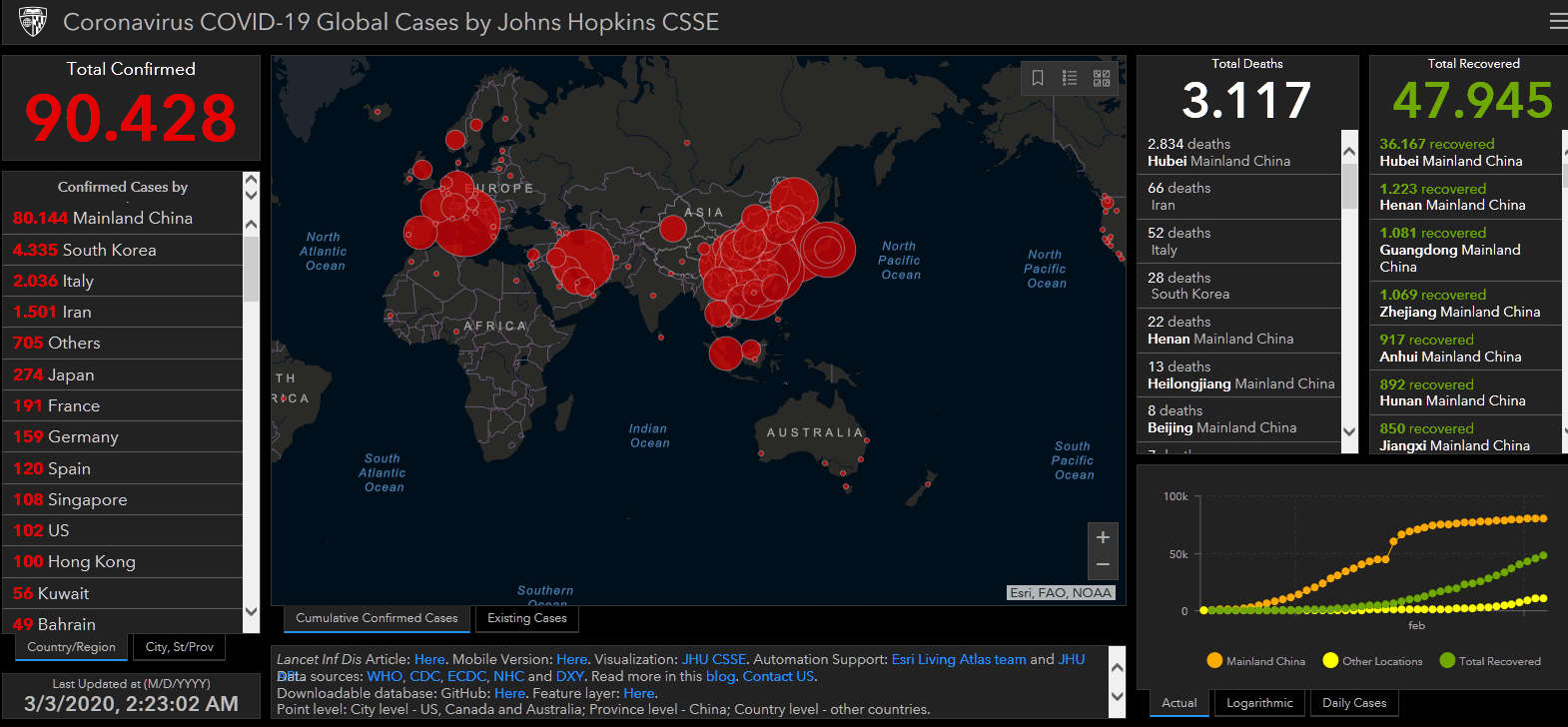
Task: Toggle the Other Locations legend marker
Action: coord(1330,660)
